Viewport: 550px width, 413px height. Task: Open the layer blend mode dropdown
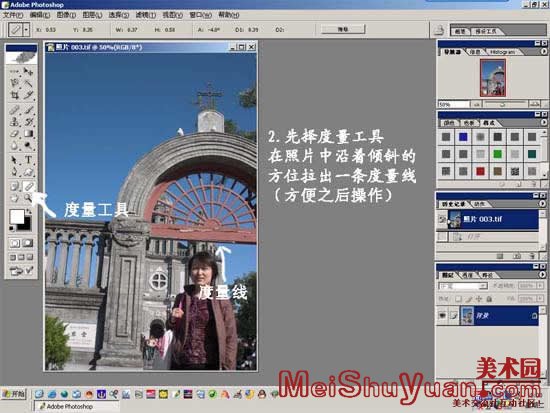click(463, 286)
